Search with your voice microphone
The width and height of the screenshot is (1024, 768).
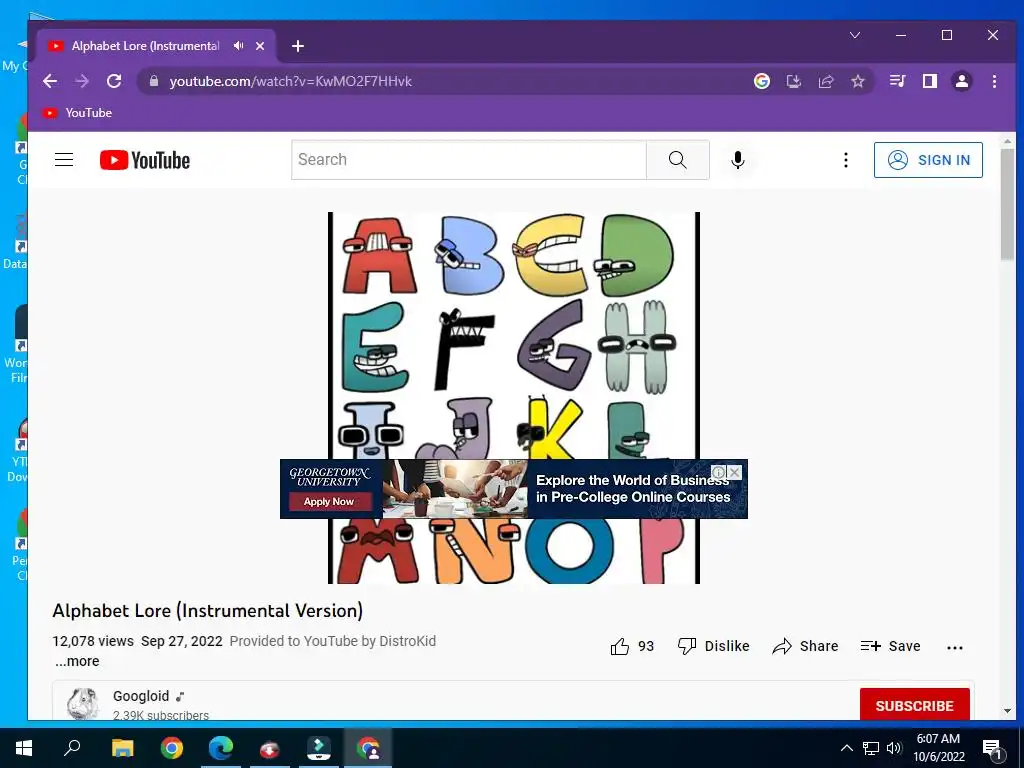pos(738,159)
